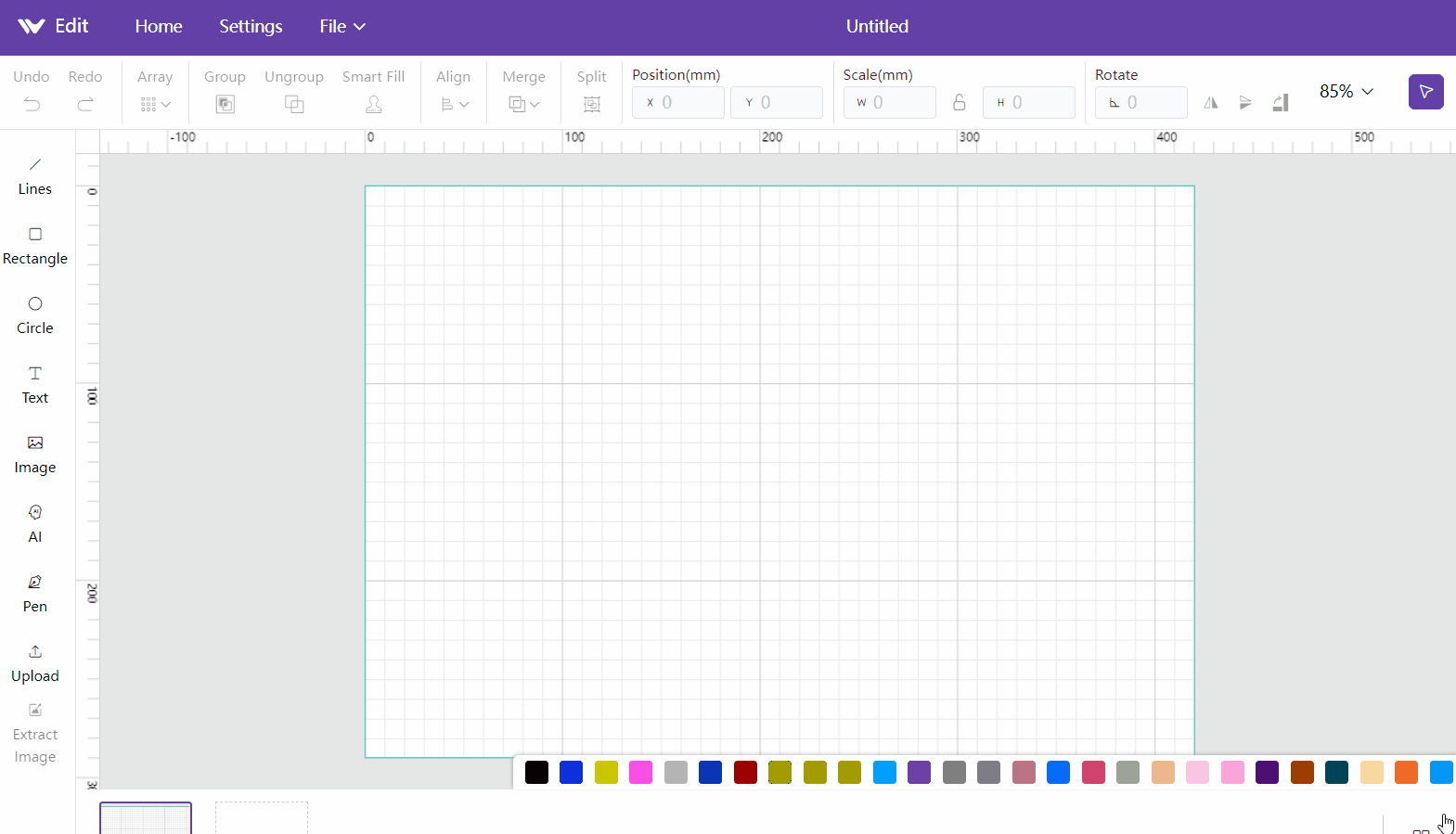Expand the Array options dropdown

tap(155, 104)
